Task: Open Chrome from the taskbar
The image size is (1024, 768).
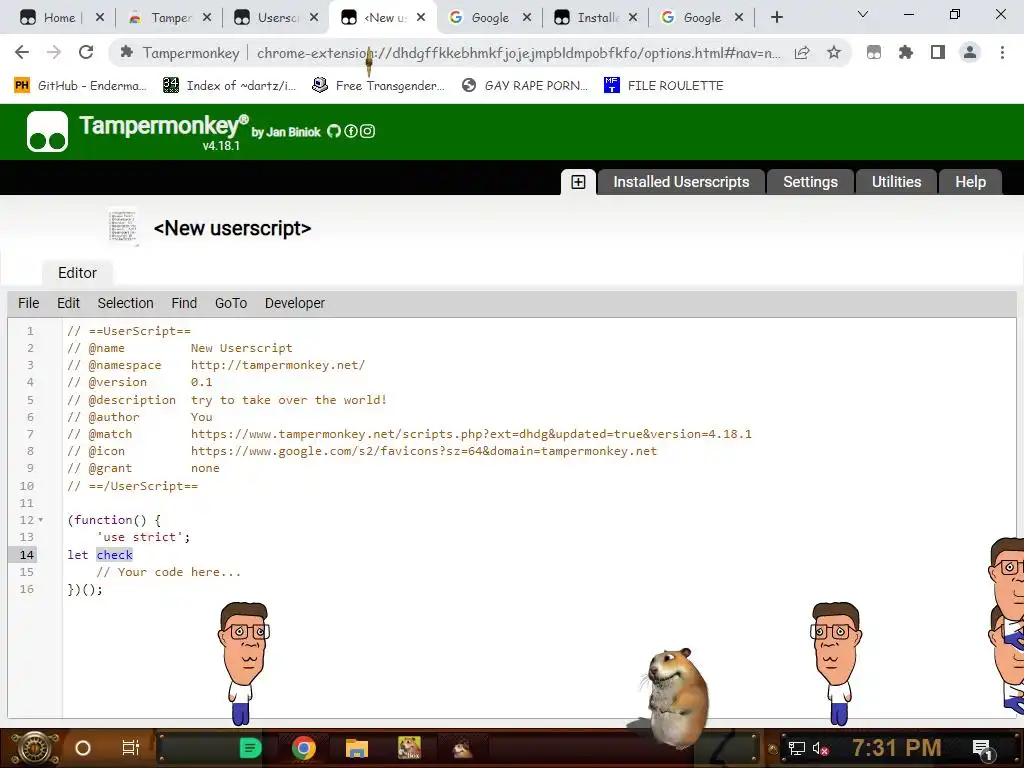Action: tap(304, 748)
